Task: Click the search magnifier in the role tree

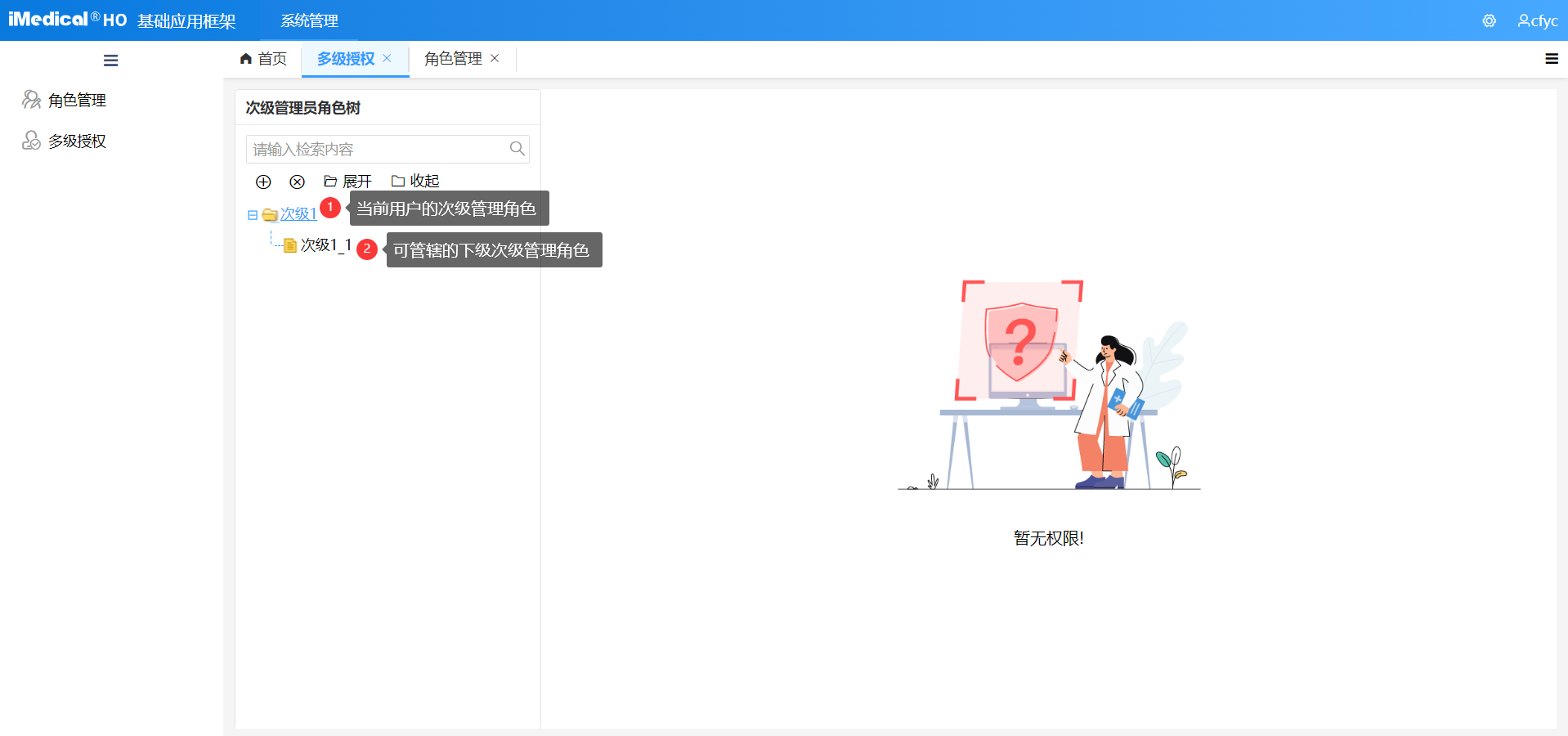Action: coord(517,148)
